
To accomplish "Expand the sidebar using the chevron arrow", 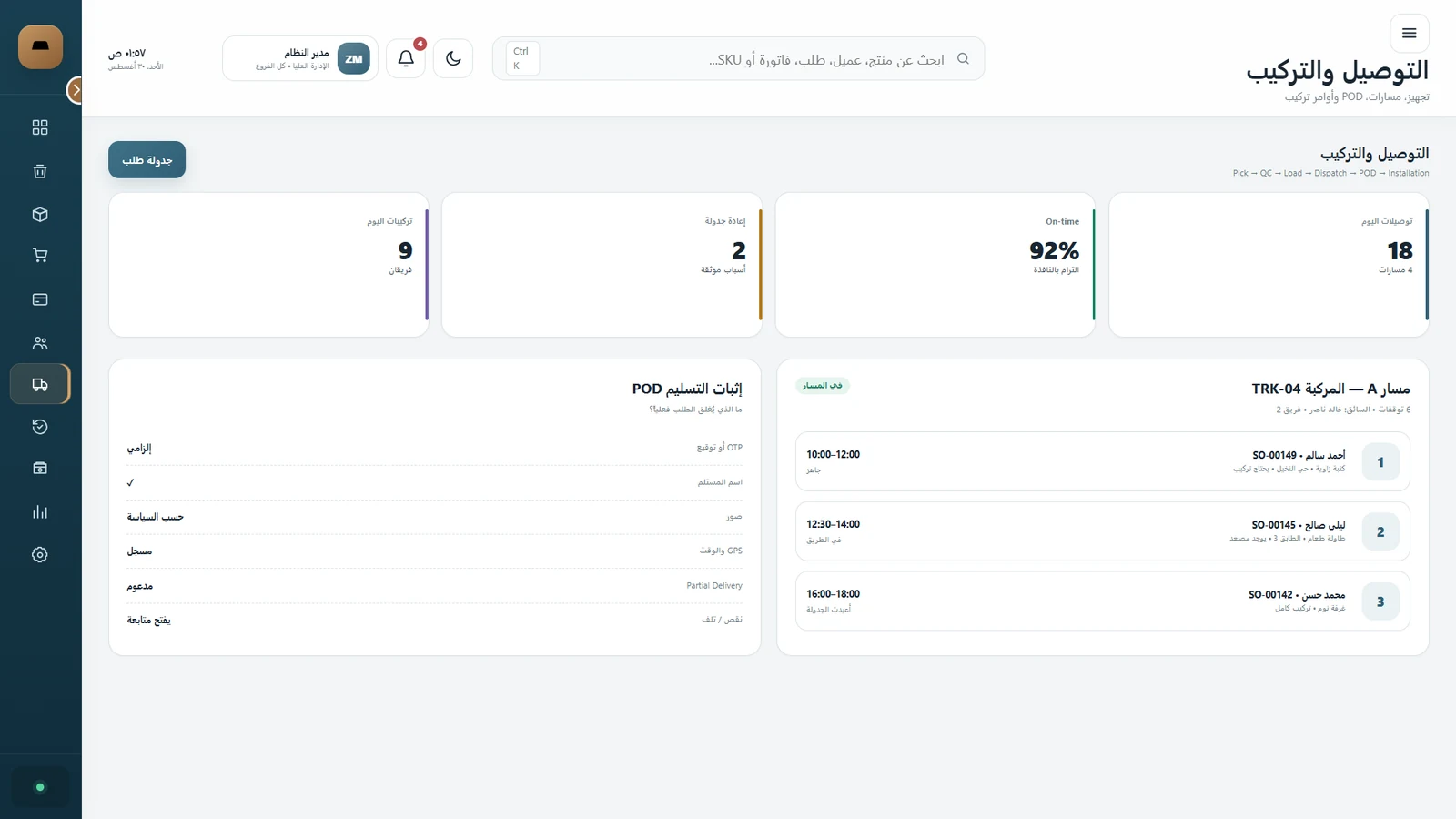I will pos(76,90).
